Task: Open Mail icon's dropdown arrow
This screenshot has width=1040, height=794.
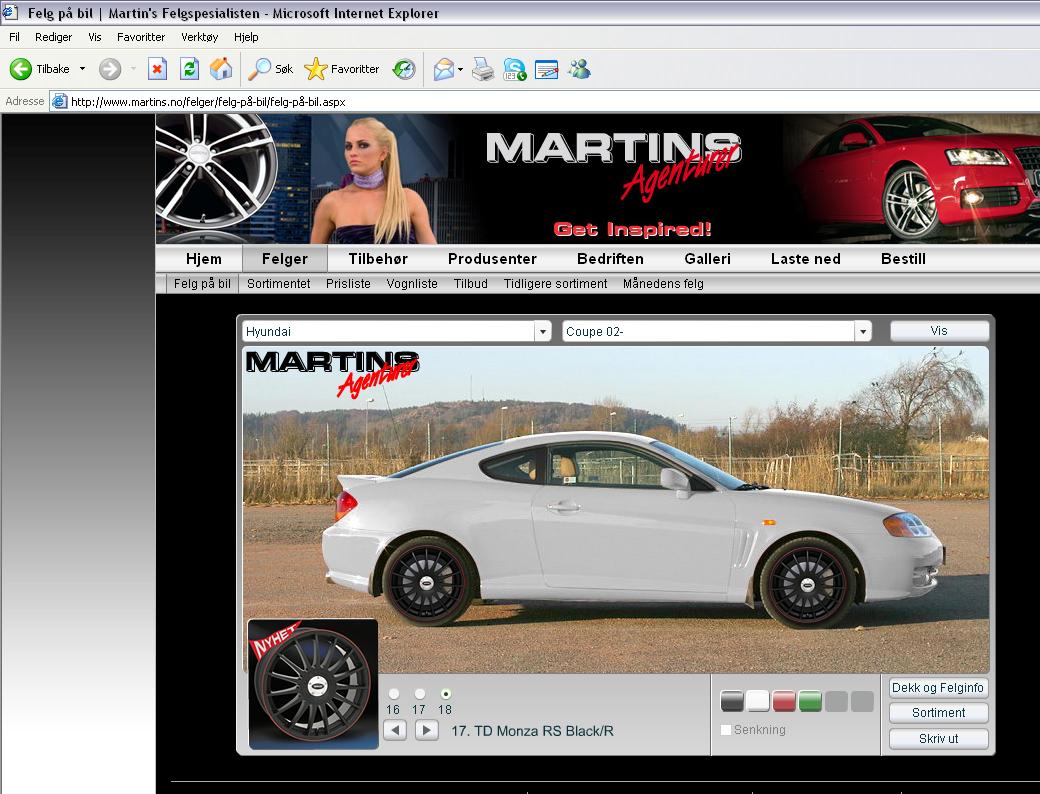Action: [460, 69]
